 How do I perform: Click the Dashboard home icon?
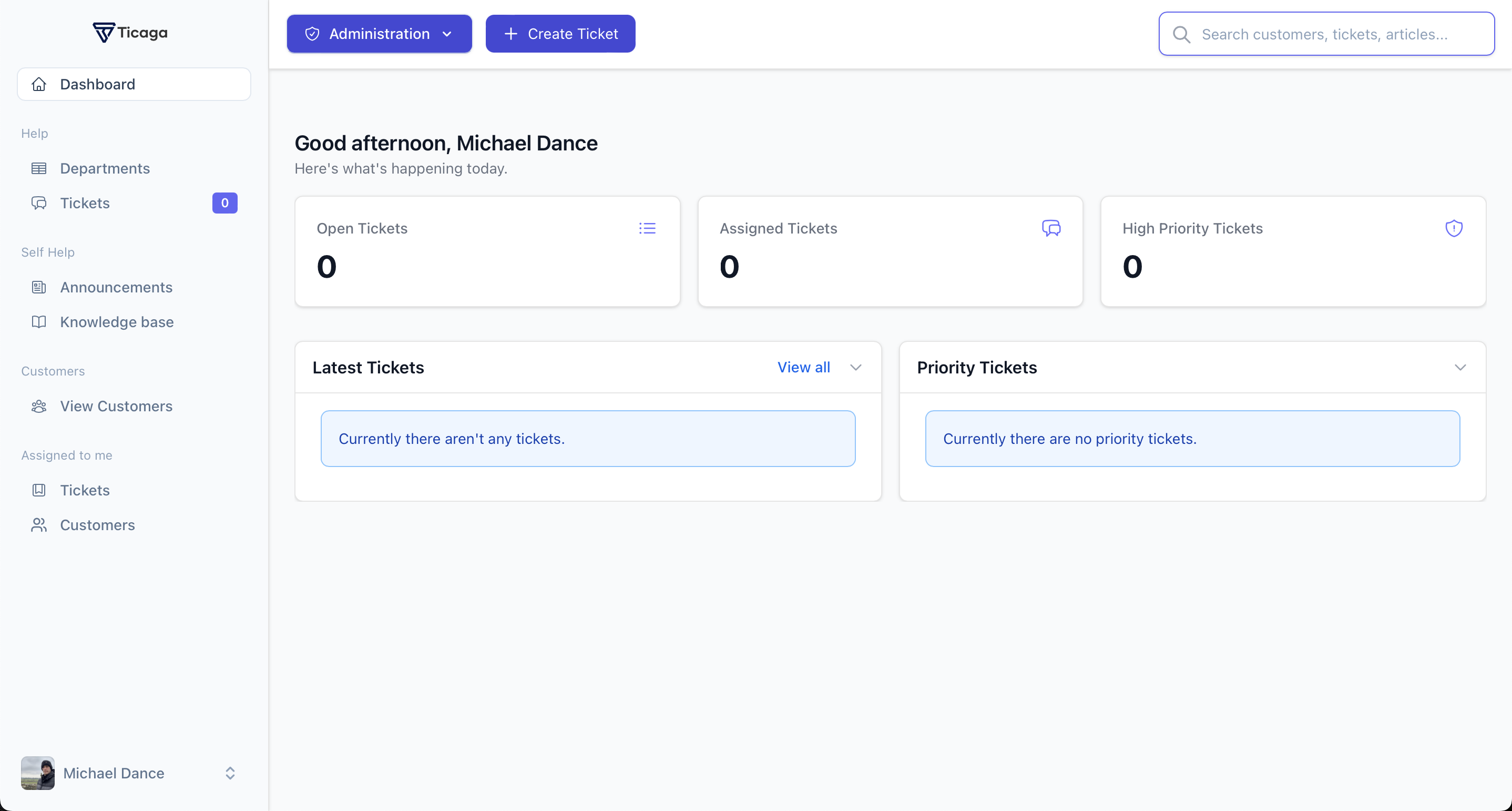(x=39, y=84)
